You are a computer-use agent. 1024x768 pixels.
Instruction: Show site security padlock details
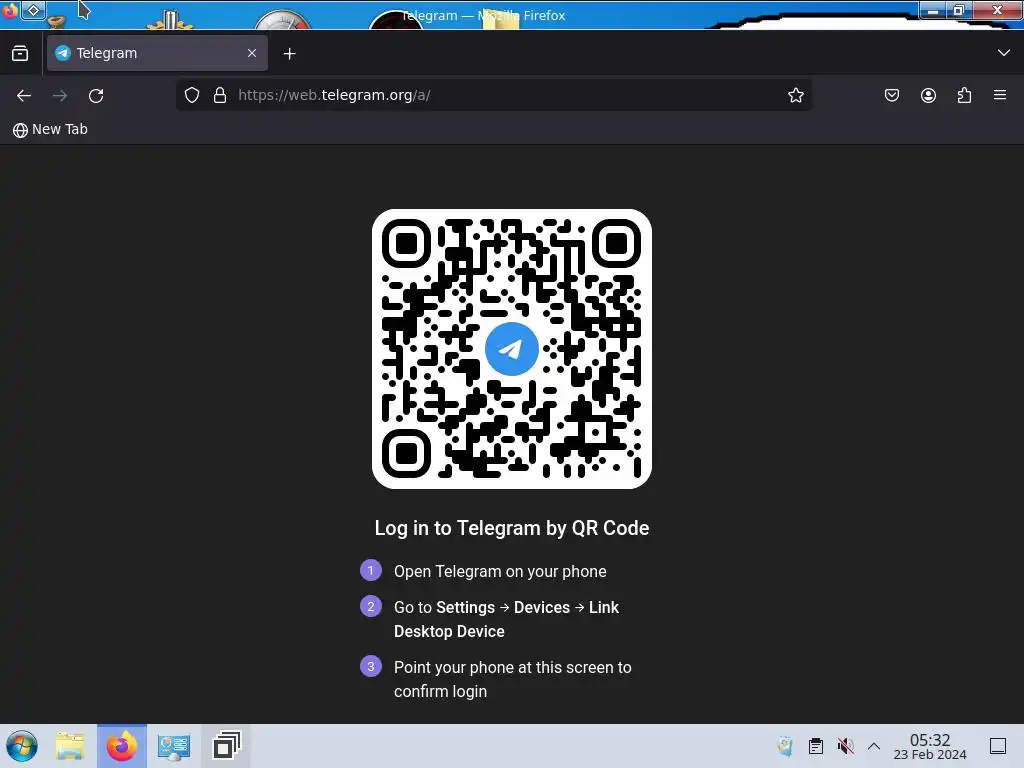coord(220,95)
